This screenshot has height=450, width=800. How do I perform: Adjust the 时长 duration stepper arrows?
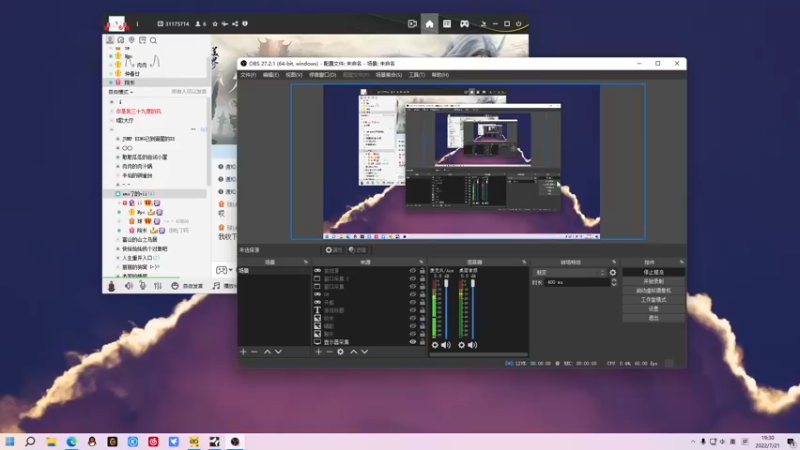click(614, 282)
